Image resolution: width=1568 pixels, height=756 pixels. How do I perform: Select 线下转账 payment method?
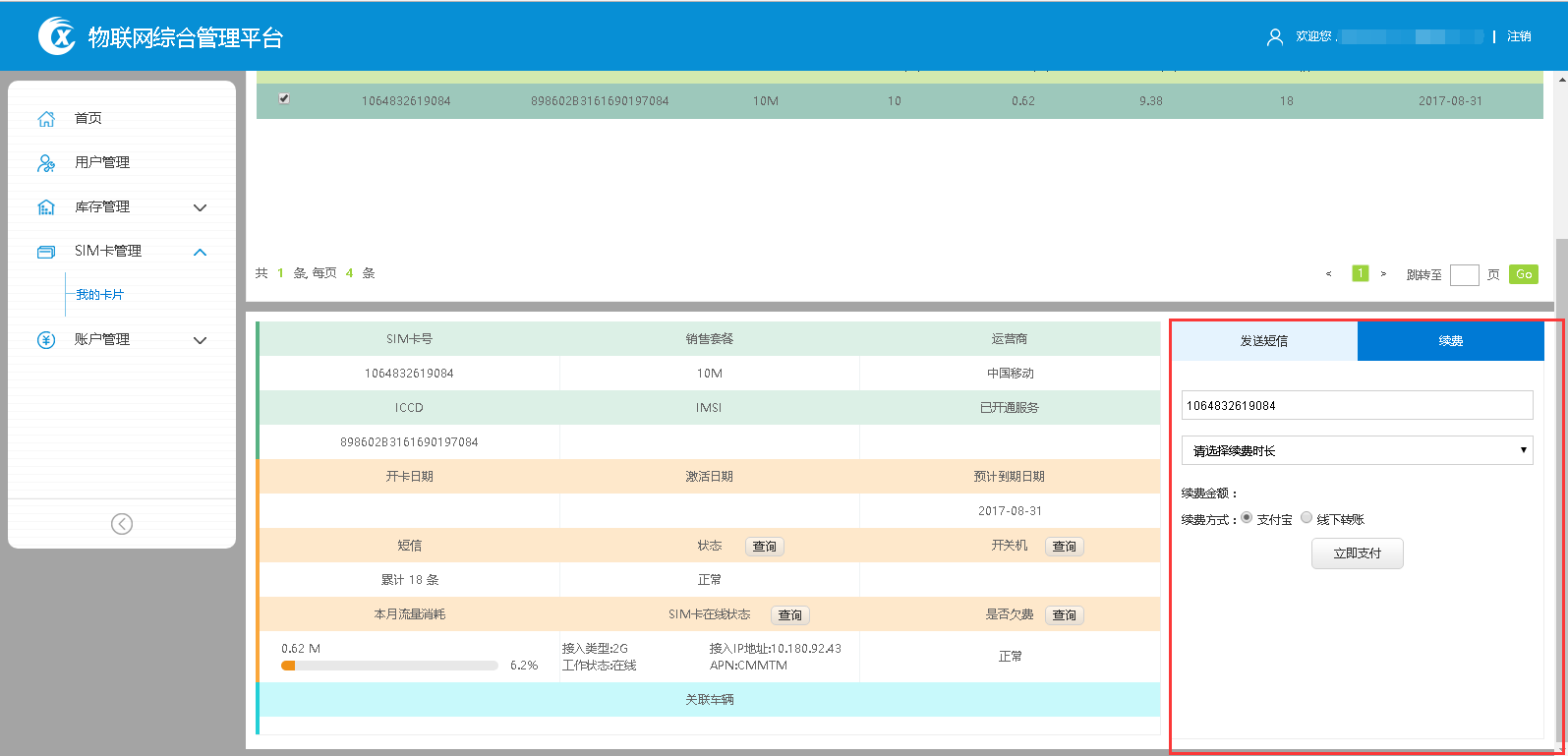1307,518
